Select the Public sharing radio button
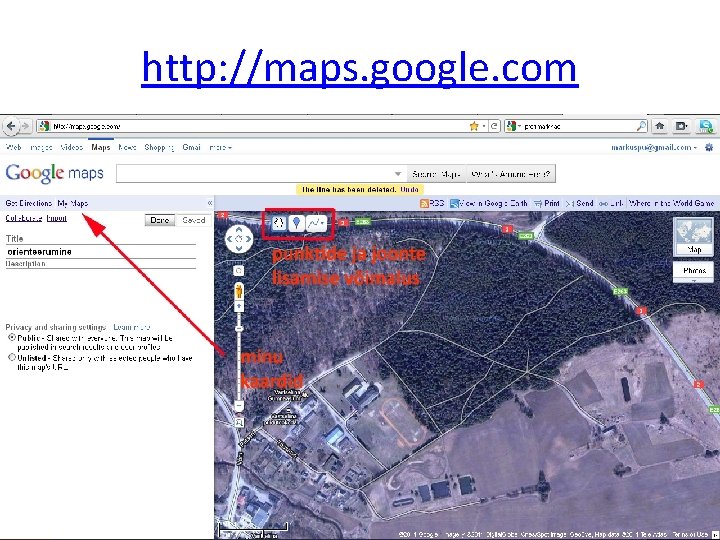The width and height of the screenshot is (720, 540). pyautogui.click(x=12, y=337)
